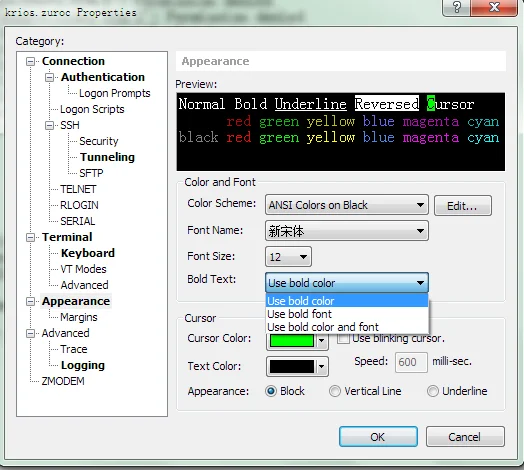
Task: Choose 'Use bold font' option
Action: (347, 314)
